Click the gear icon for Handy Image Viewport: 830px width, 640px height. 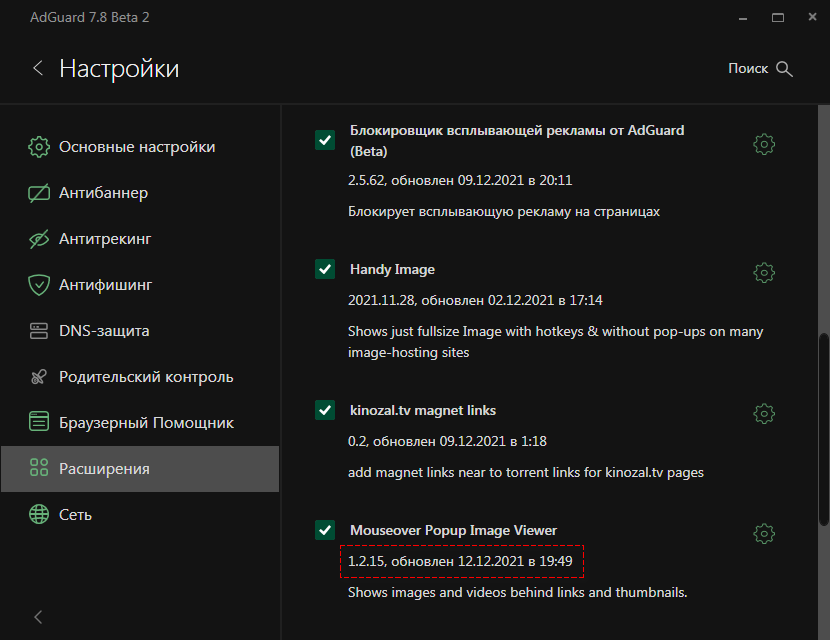[x=764, y=272]
